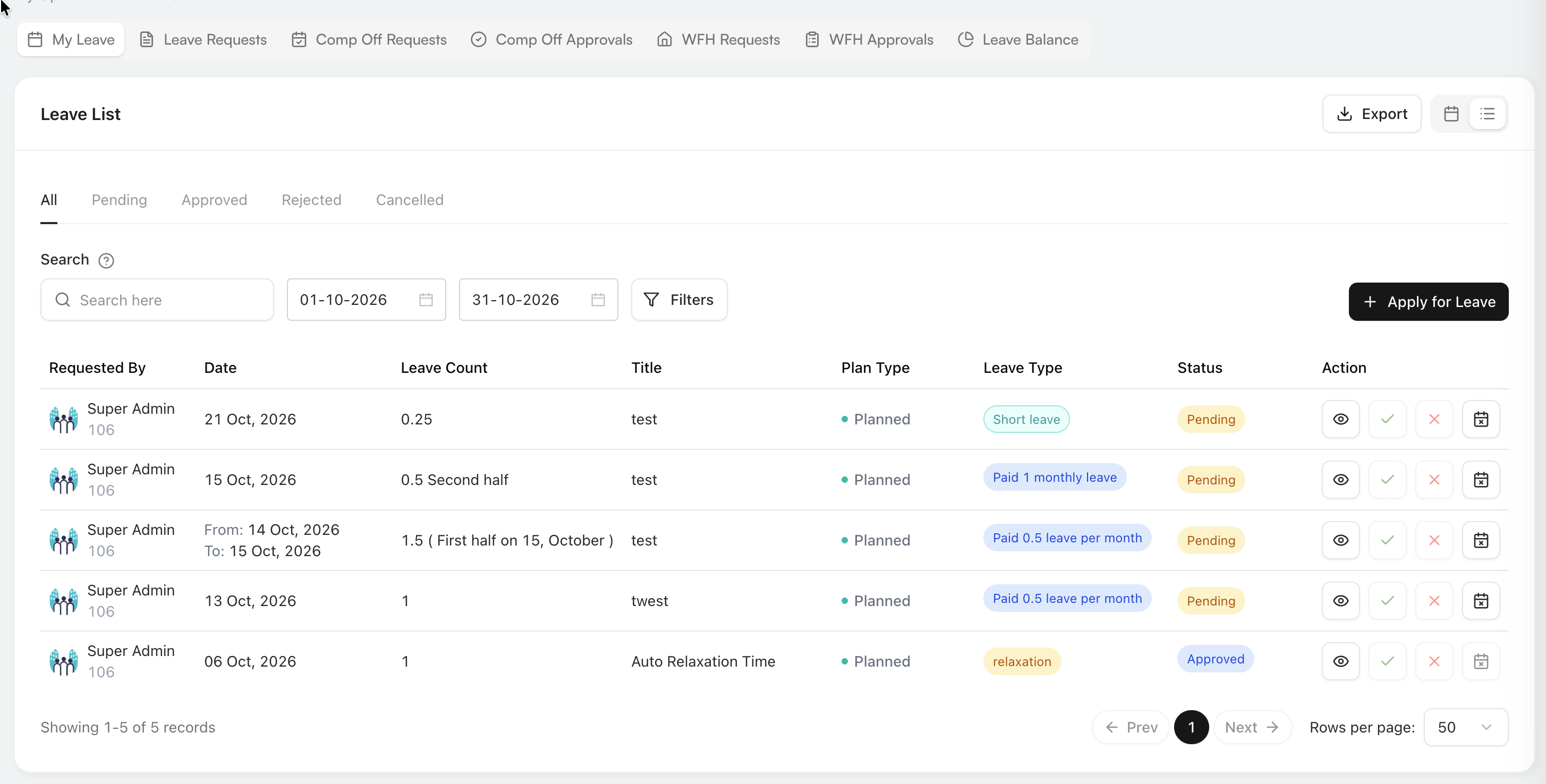Switch to WFH Requests tab

(718, 40)
